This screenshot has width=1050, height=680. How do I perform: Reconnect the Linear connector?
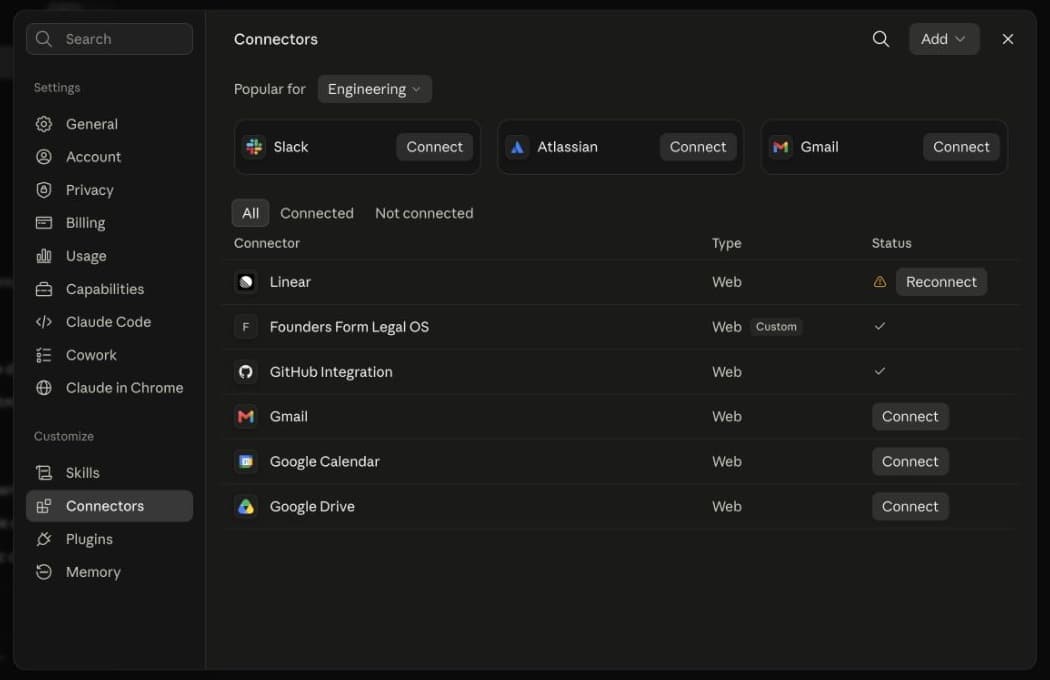pos(941,282)
